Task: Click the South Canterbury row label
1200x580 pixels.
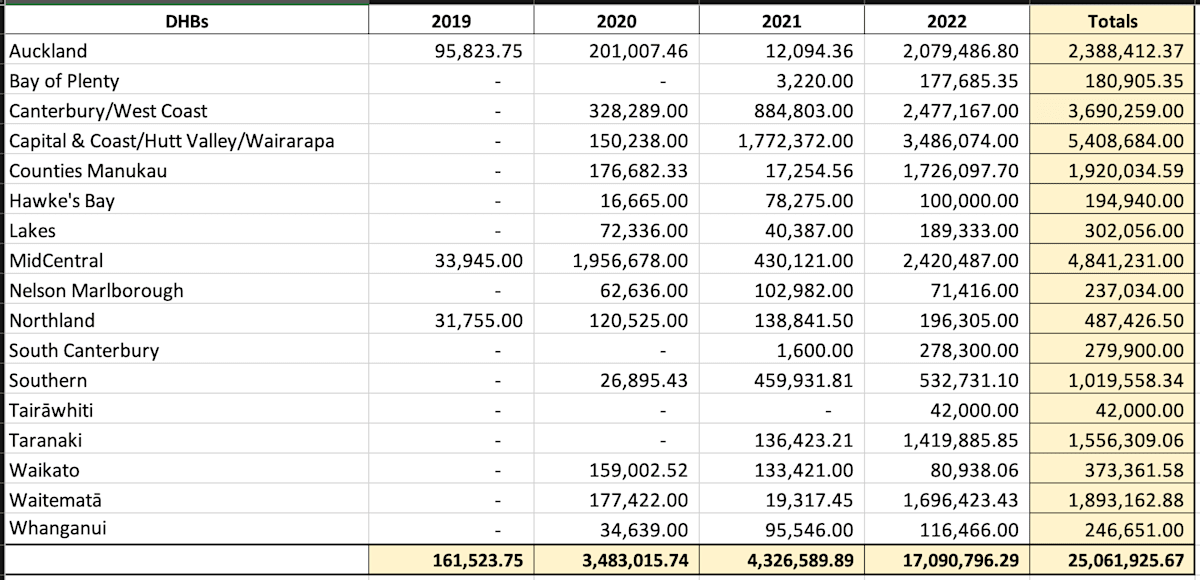Action: pos(84,351)
